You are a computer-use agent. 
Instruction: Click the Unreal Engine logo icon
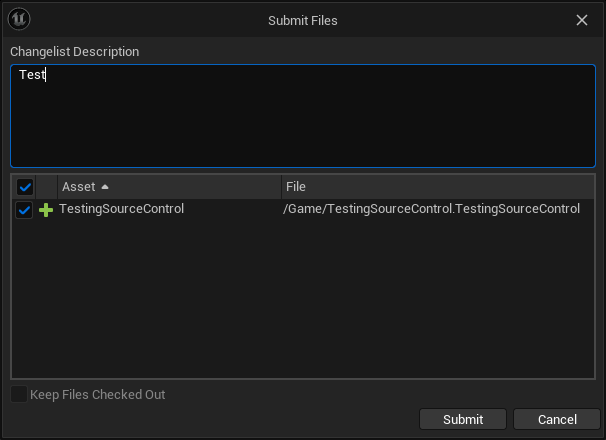(x=20, y=19)
